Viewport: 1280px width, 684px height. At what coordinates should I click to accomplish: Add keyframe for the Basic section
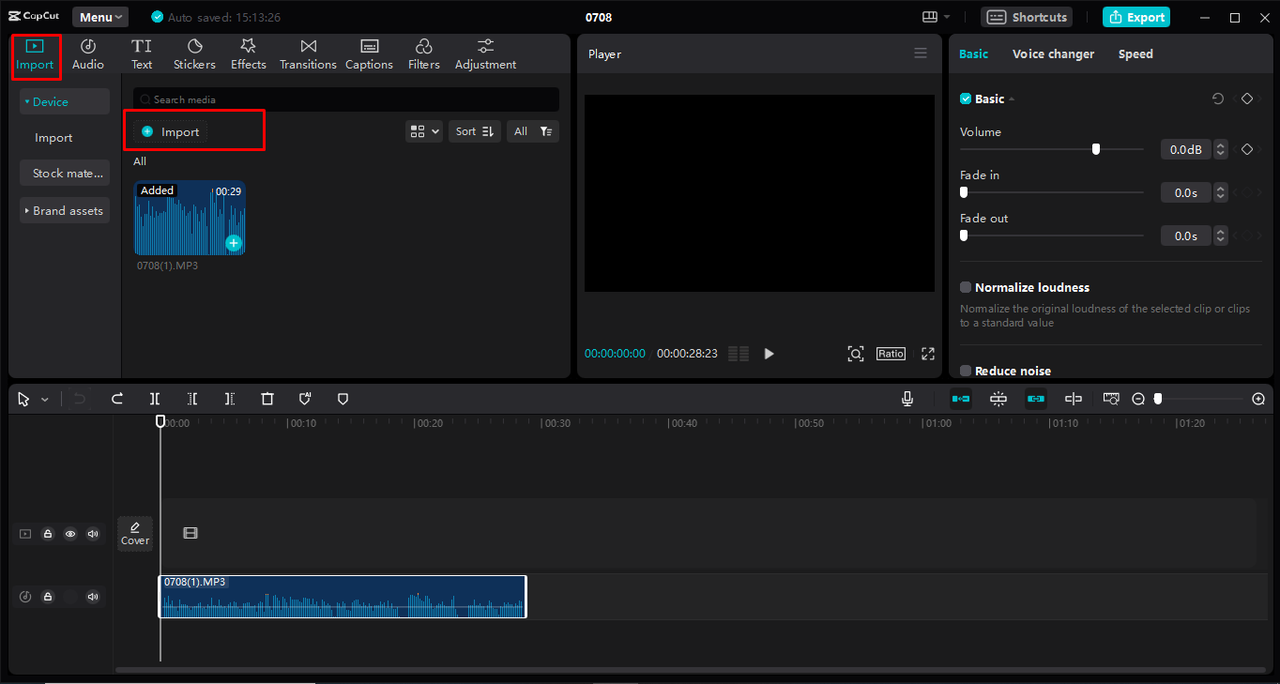tap(1247, 99)
